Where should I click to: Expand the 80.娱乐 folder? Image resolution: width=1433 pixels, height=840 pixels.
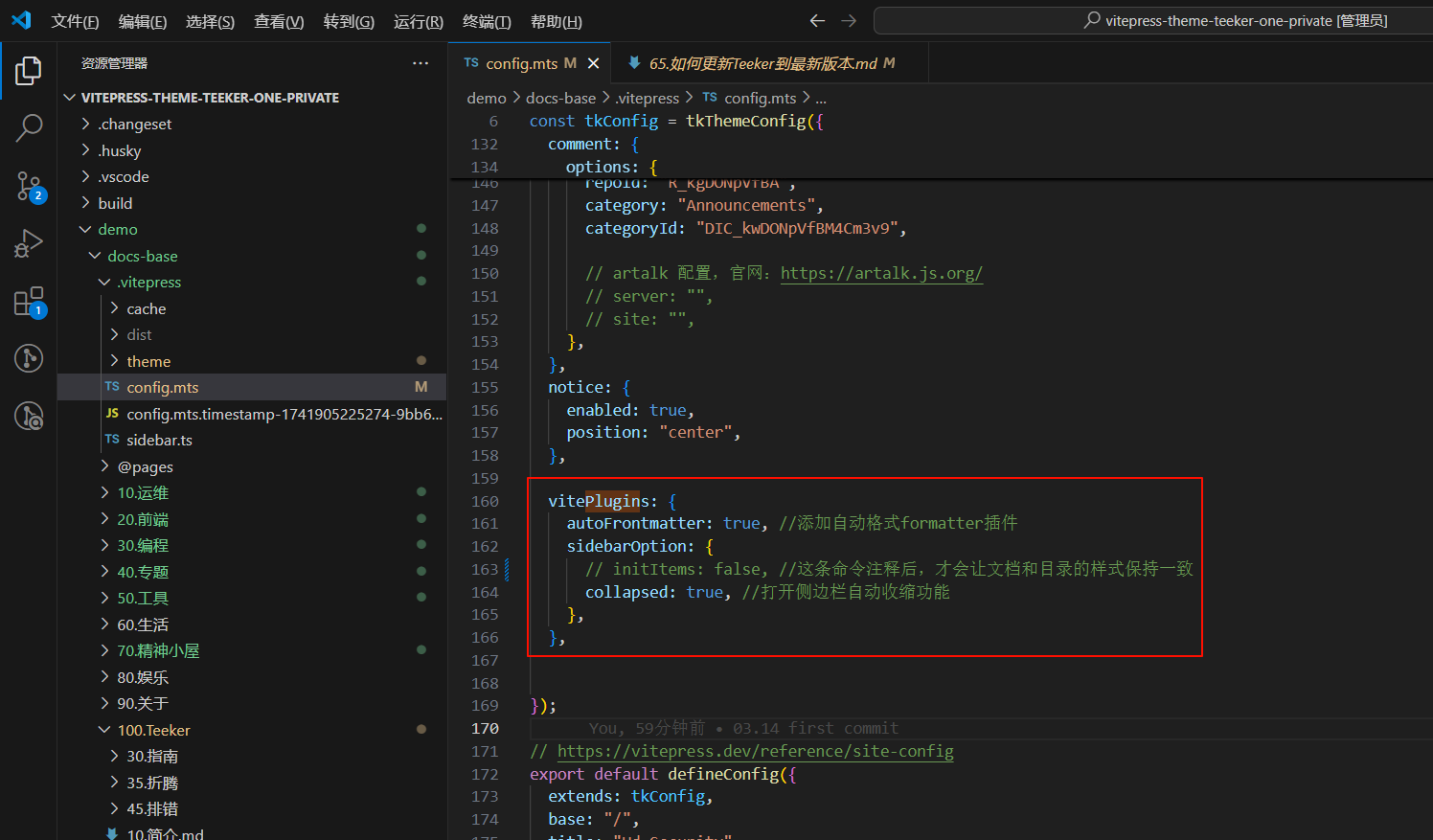(143, 677)
